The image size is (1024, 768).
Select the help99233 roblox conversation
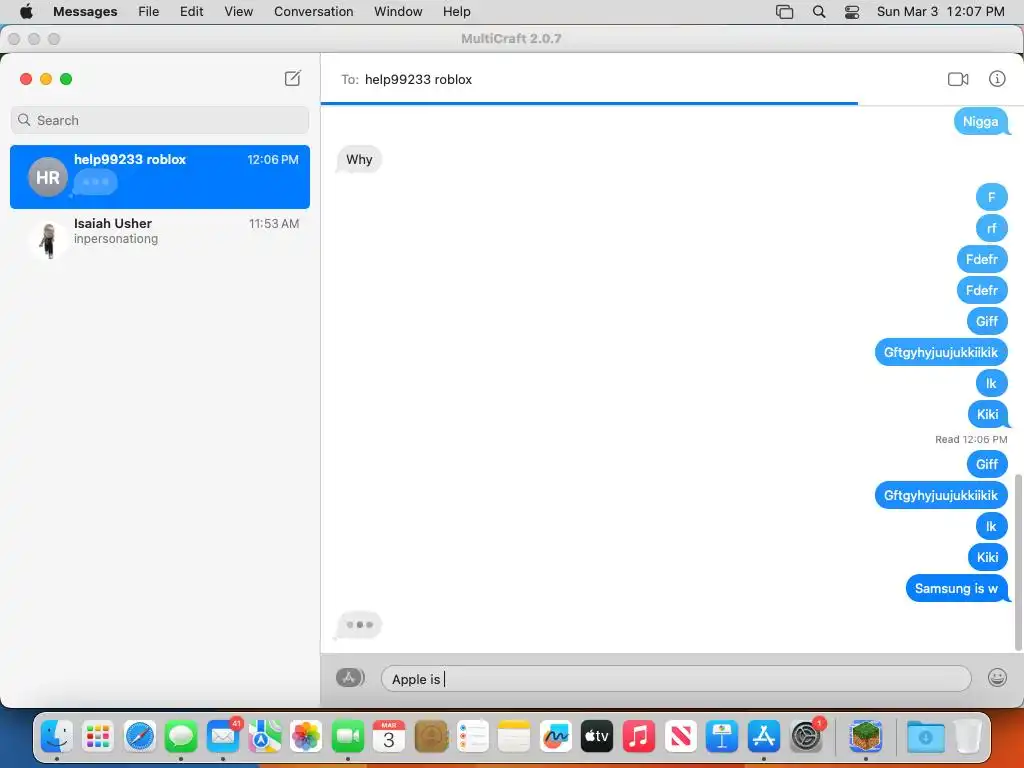tap(160, 177)
